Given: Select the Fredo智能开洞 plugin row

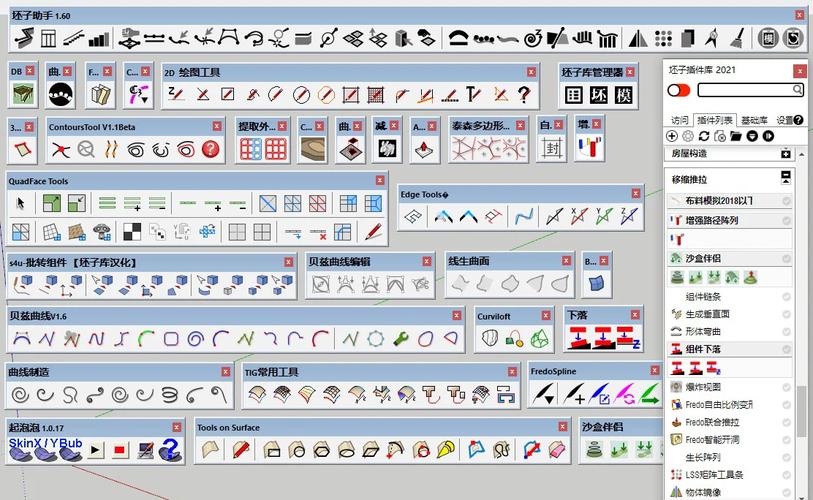Looking at the screenshot, I should 730,440.
